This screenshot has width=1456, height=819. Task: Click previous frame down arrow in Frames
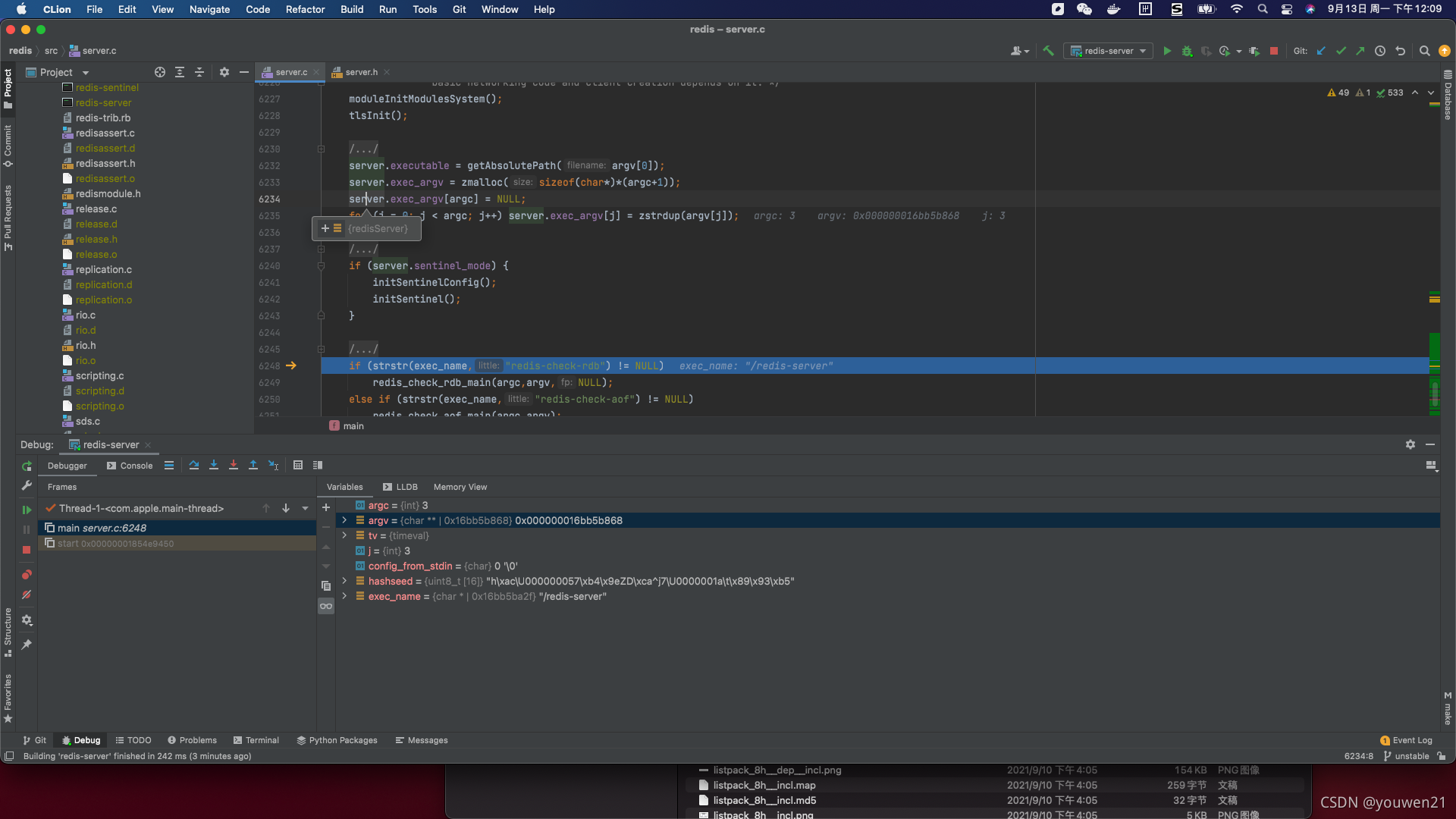coord(286,508)
